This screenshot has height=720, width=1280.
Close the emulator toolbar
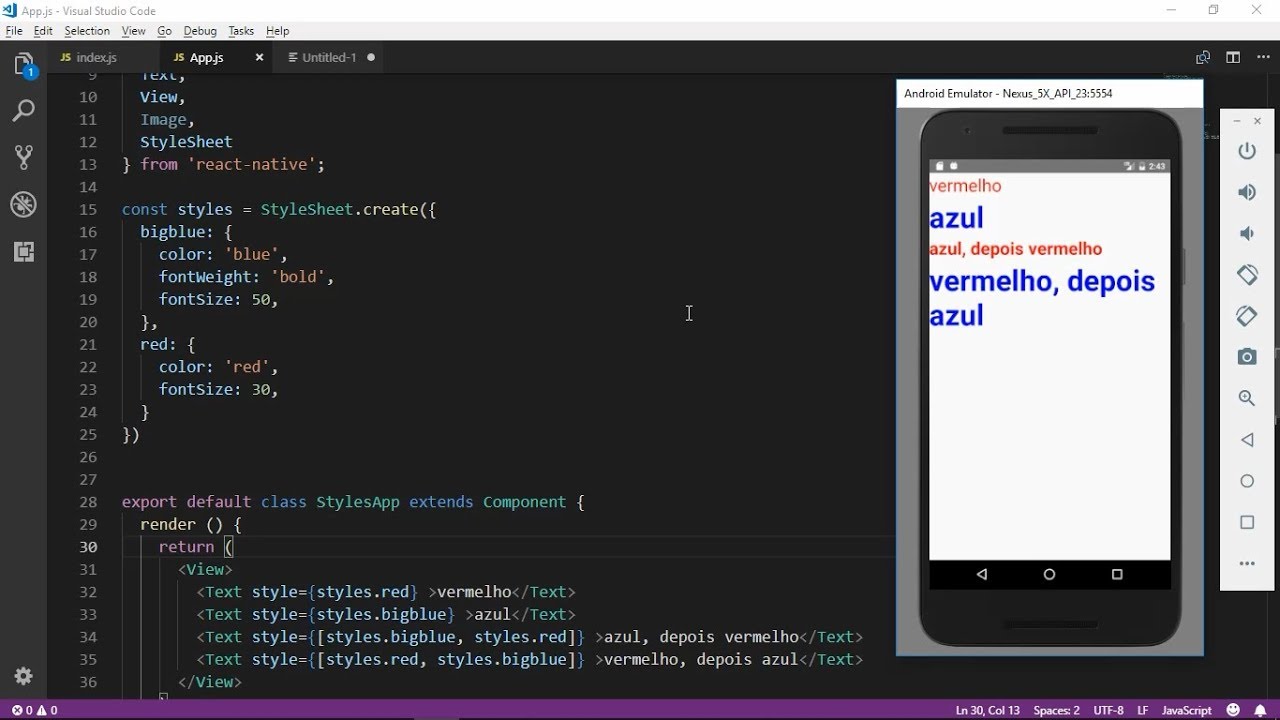(x=1258, y=121)
